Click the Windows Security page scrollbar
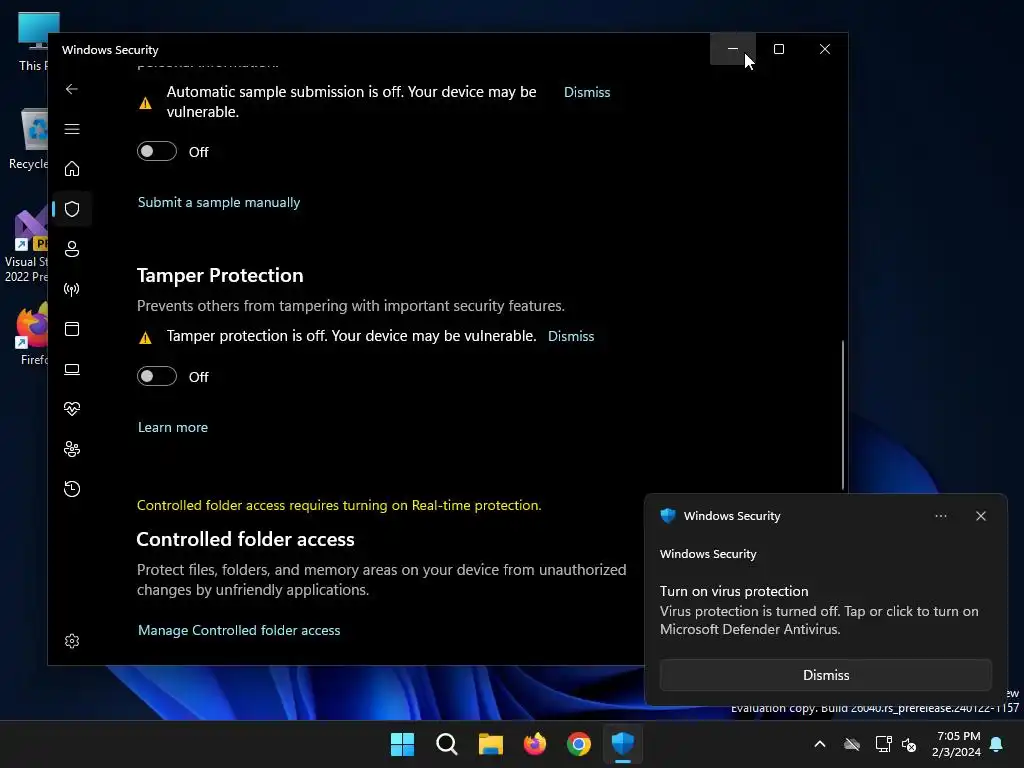This screenshot has width=1024, height=768. coord(842,415)
